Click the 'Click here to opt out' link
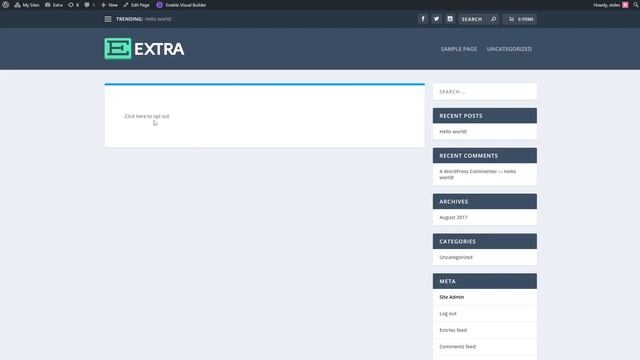 (147, 116)
